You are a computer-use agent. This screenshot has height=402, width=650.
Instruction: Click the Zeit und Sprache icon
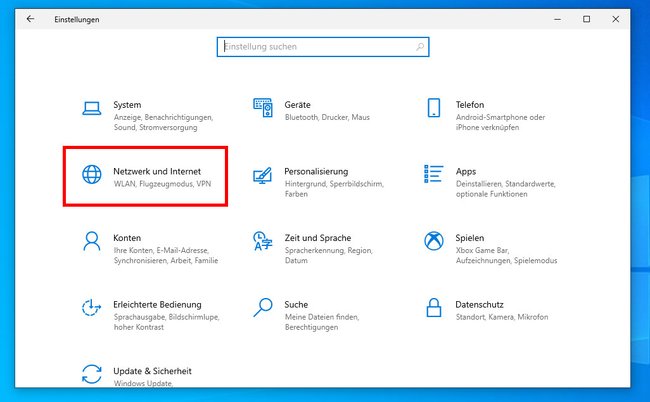pyautogui.click(x=263, y=241)
